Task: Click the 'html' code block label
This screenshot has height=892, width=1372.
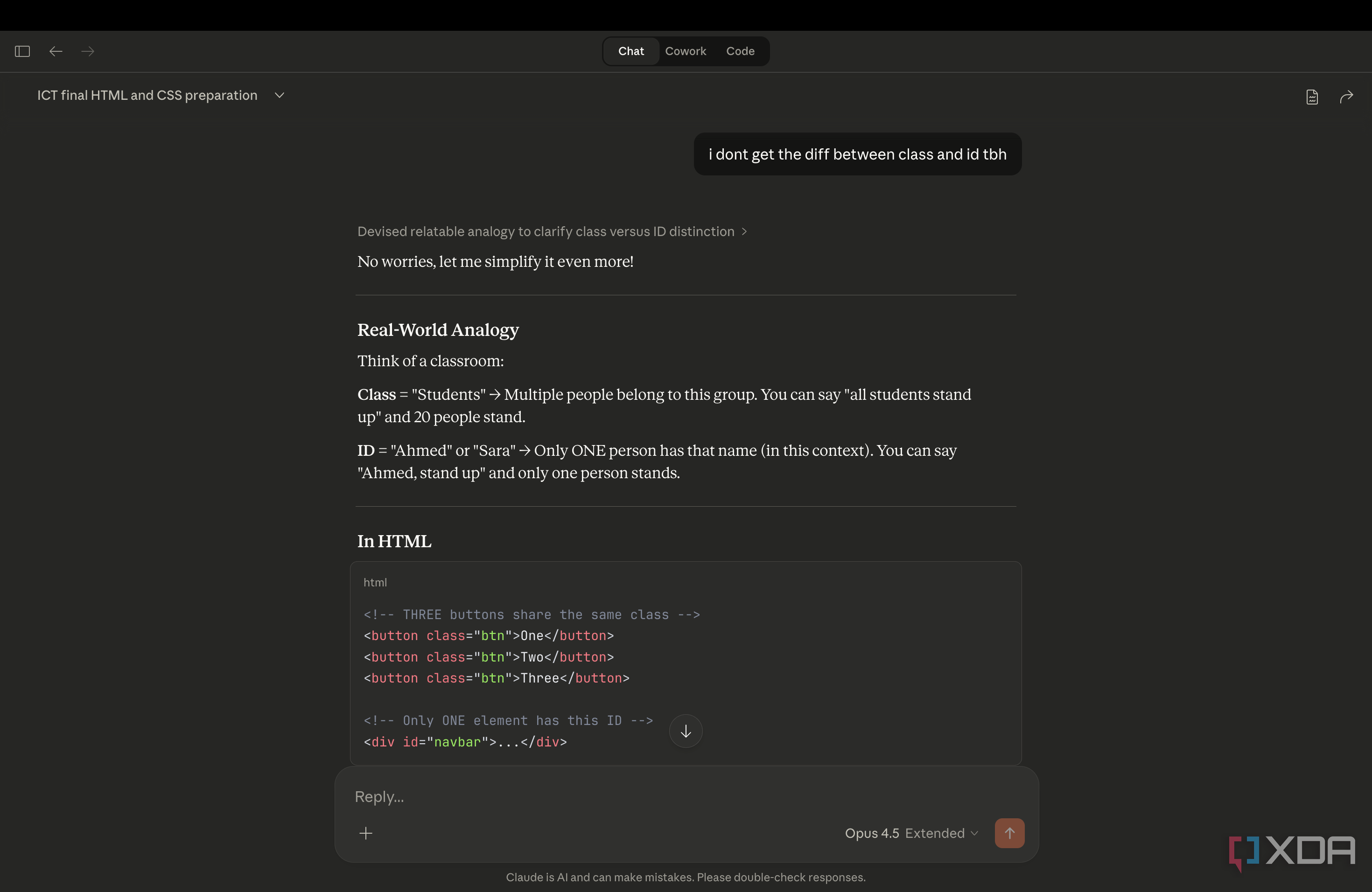Action: tap(375, 583)
